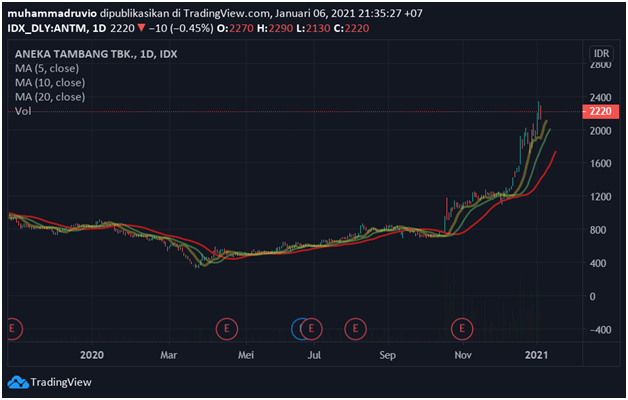This screenshot has width=628, height=400.
Task: Click the earnings marker near Nov
Action: pyautogui.click(x=462, y=327)
